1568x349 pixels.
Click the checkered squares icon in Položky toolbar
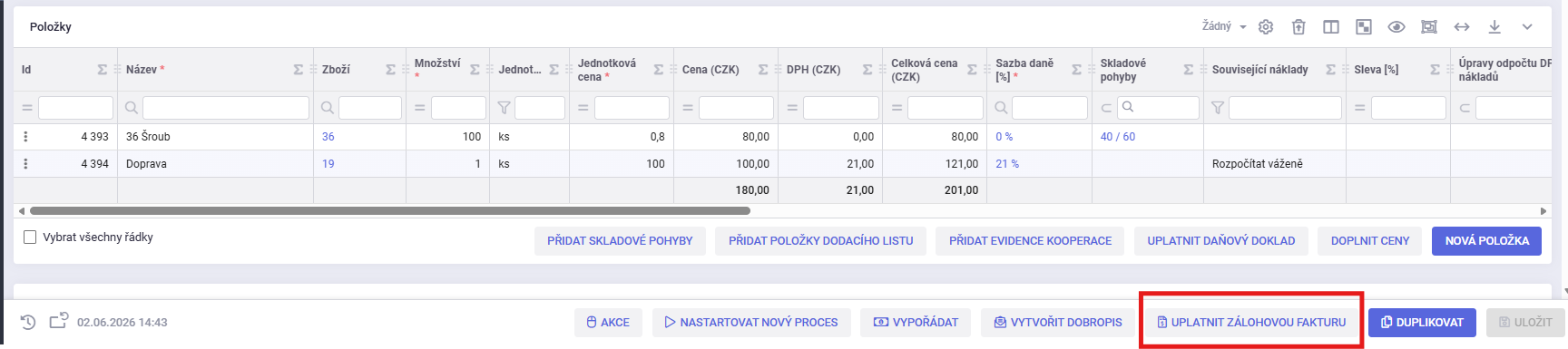coord(1364,27)
